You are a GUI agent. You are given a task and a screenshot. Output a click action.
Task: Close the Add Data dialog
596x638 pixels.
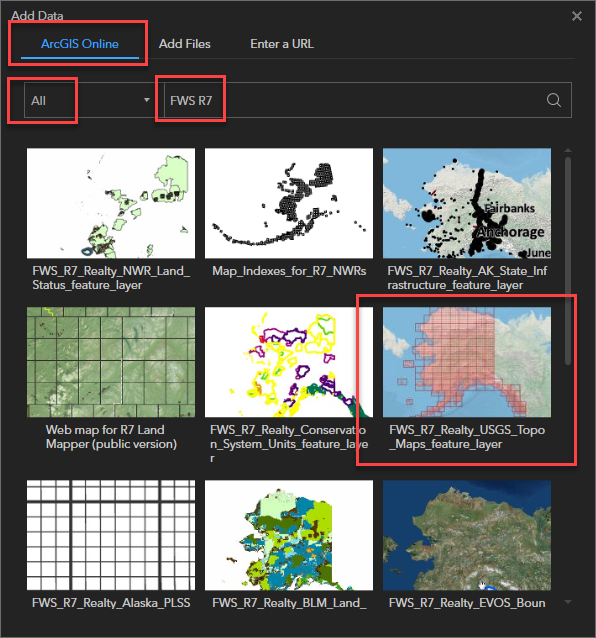576,16
